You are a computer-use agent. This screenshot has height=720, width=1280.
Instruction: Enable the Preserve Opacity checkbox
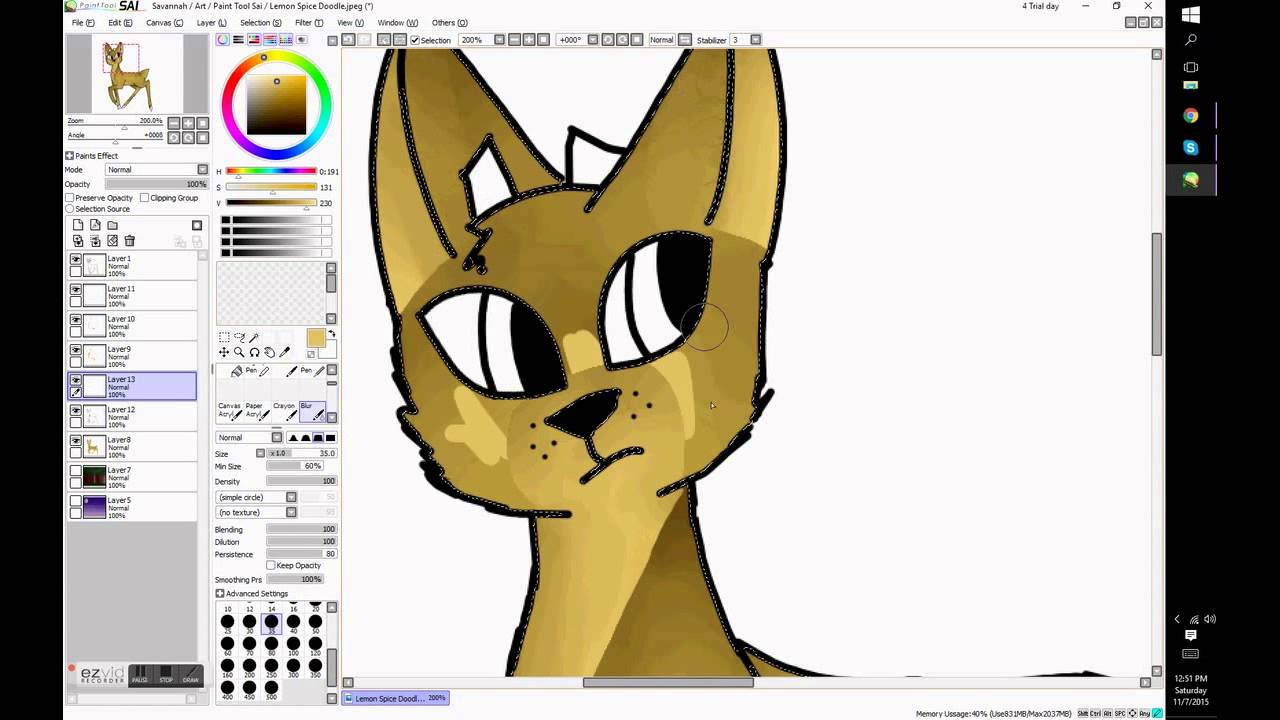pyautogui.click(x=70, y=198)
